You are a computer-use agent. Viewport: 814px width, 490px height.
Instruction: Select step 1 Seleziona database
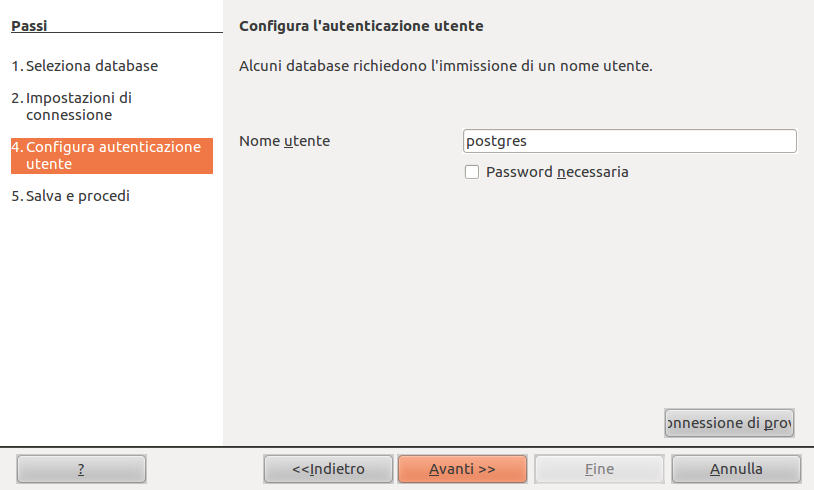tap(85, 66)
